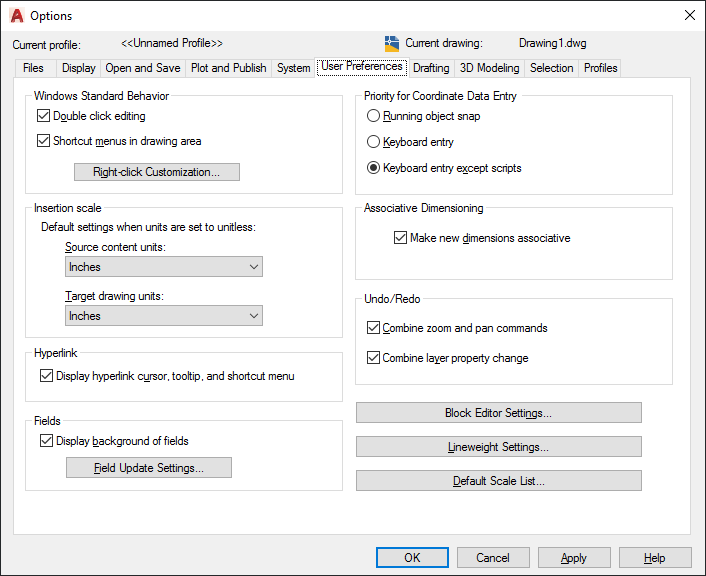
Task: Uncheck Display background of fields
Action: (x=46, y=440)
